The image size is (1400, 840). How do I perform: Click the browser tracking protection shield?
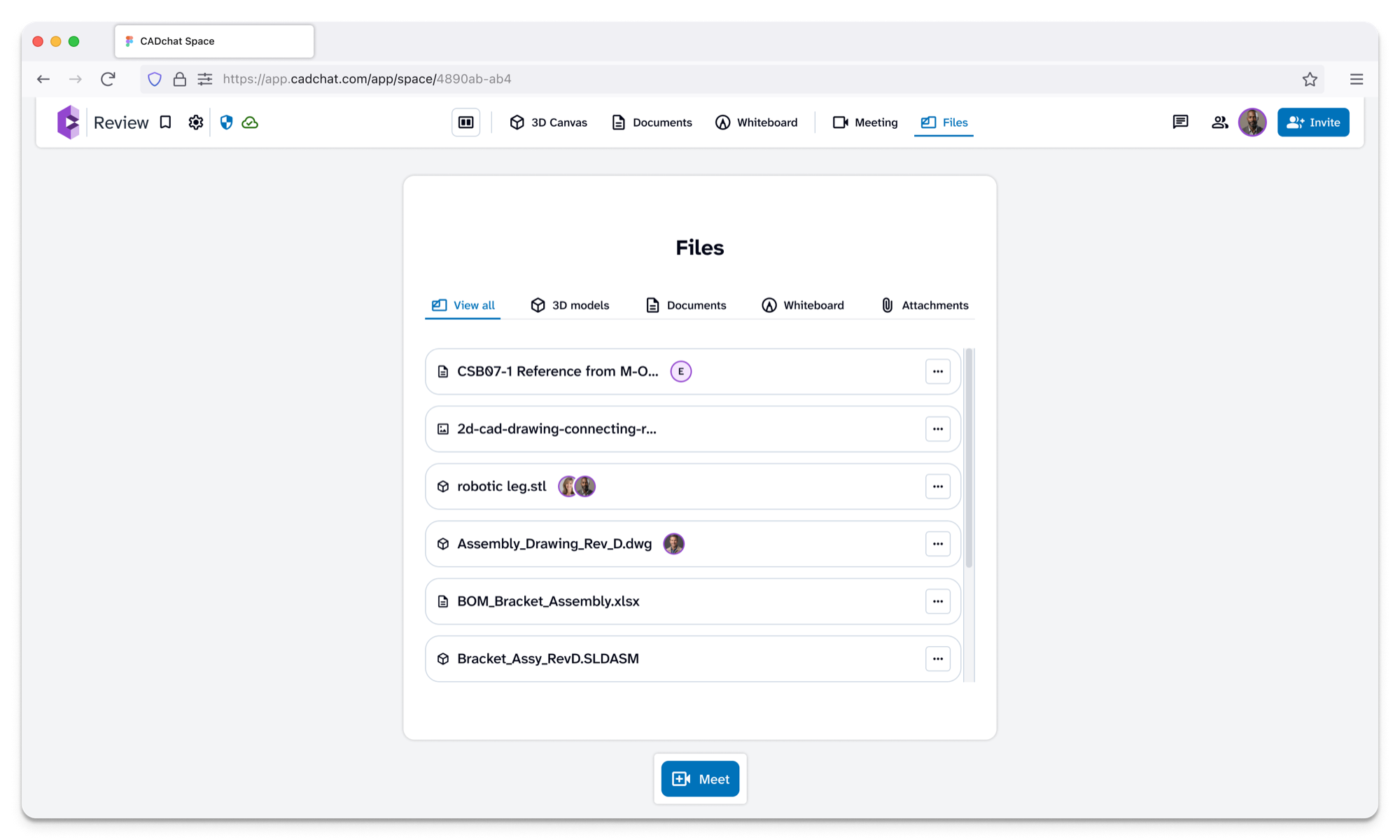(x=155, y=79)
